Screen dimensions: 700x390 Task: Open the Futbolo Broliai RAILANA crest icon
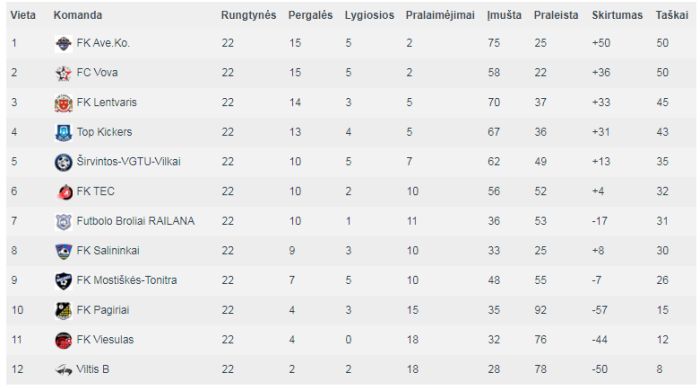(x=63, y=222)
